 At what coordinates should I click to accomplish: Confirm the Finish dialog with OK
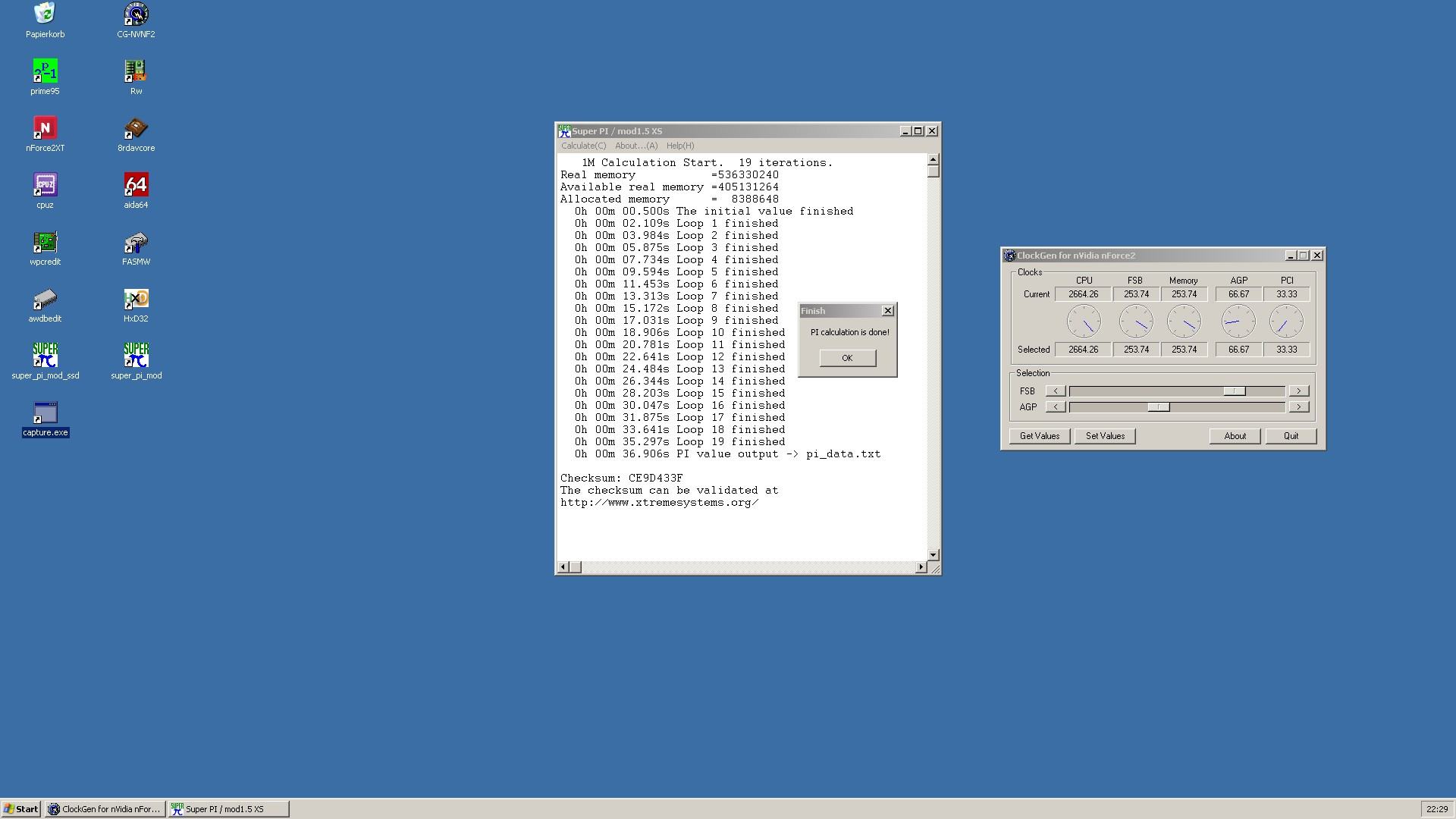[x=848, y=358]
